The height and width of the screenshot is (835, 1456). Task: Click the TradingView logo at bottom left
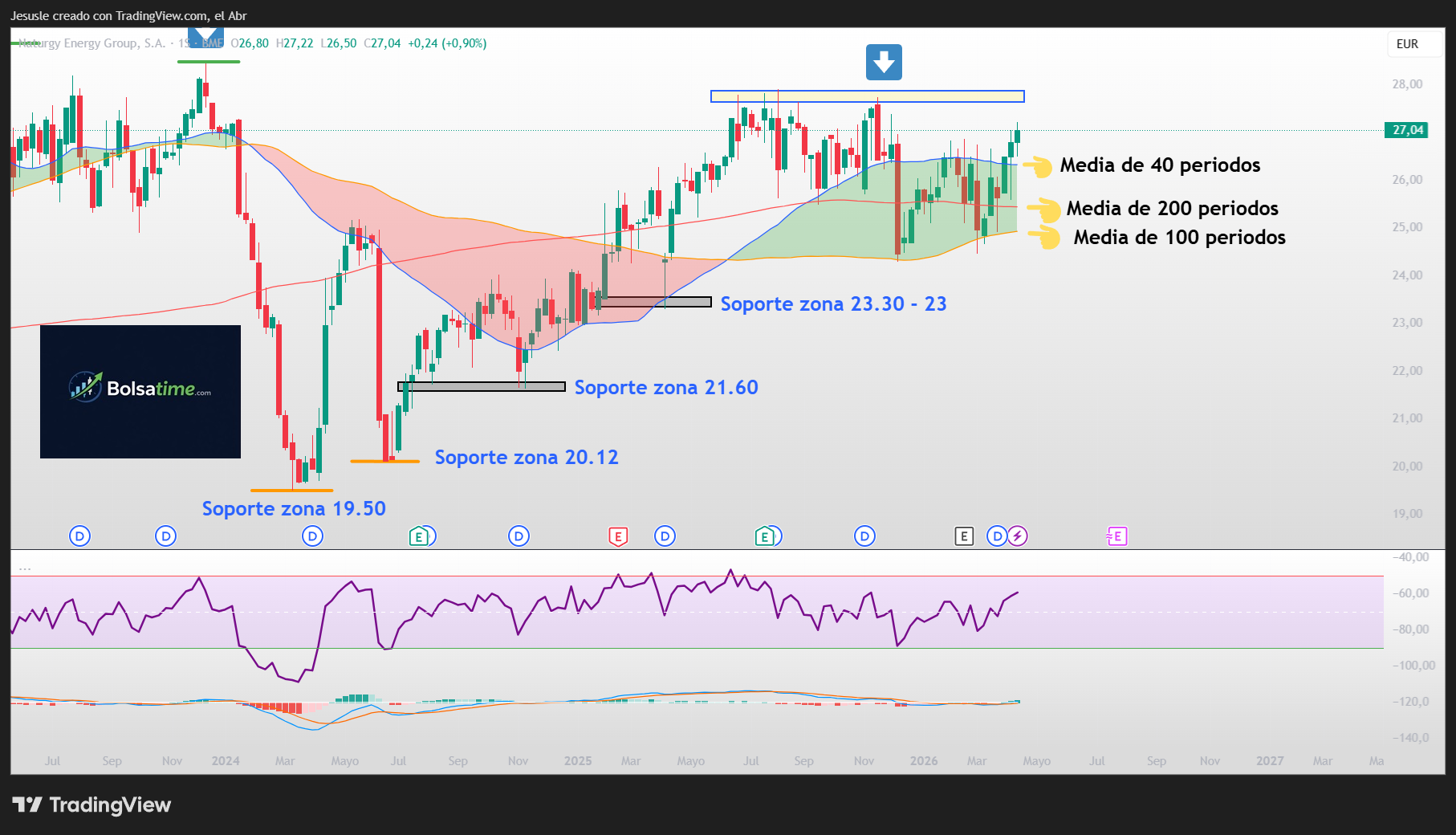92,804
